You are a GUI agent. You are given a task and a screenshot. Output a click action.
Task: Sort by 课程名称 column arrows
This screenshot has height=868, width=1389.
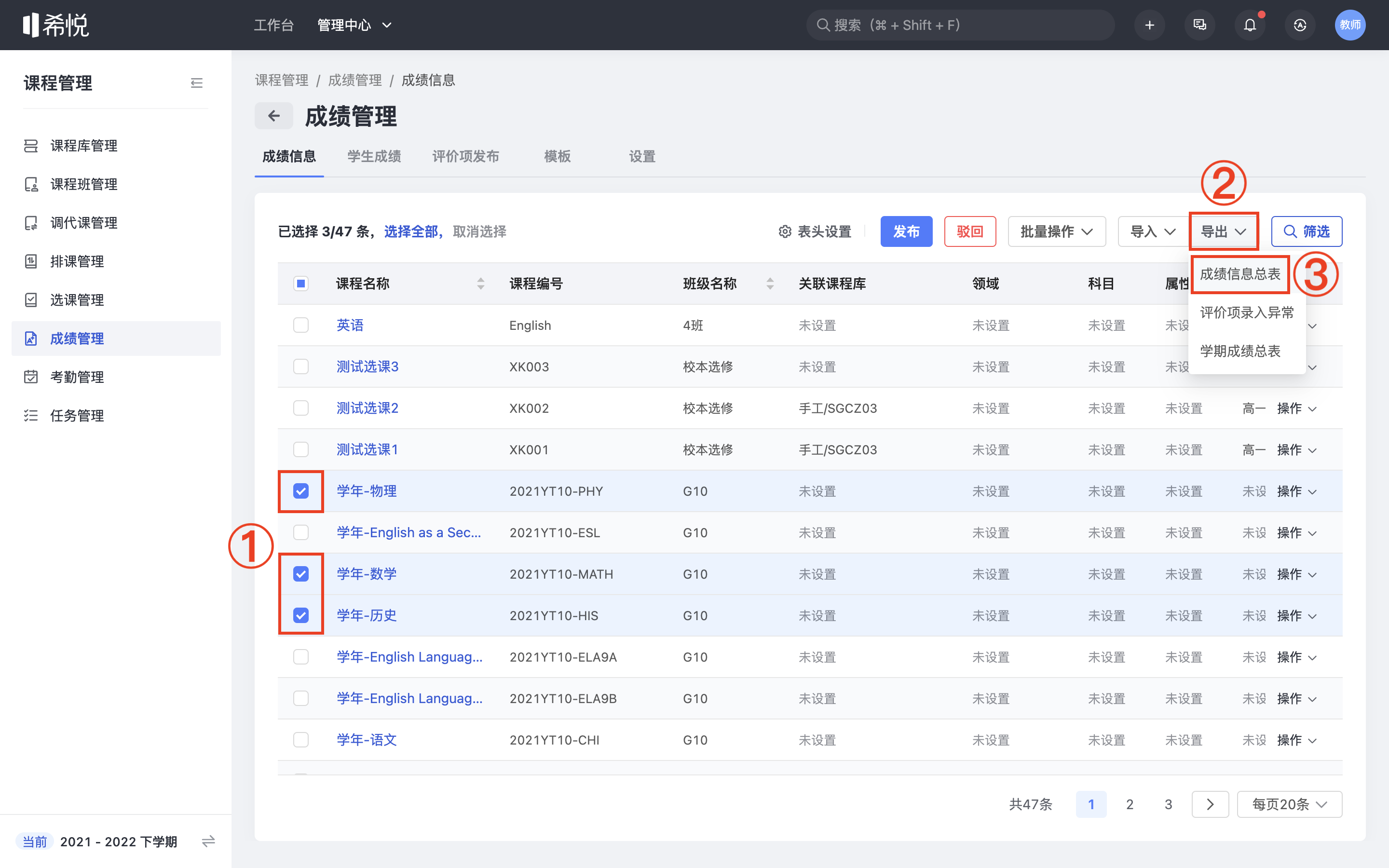click(x=481, y=283)
